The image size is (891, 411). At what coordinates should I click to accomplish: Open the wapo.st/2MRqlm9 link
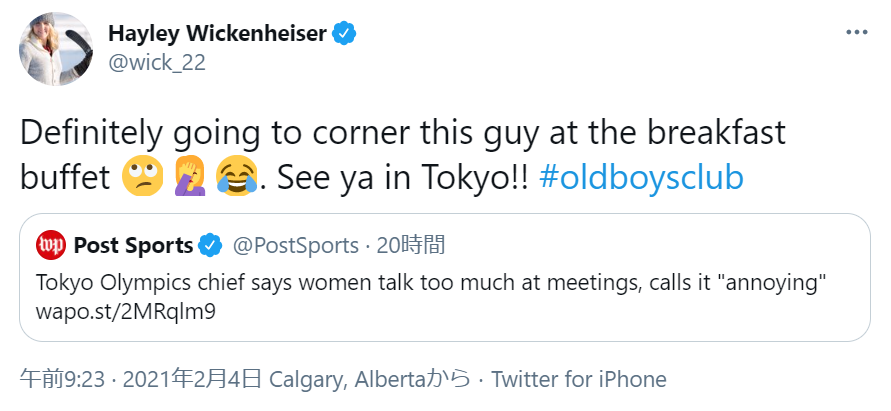(x=125, y=311)
